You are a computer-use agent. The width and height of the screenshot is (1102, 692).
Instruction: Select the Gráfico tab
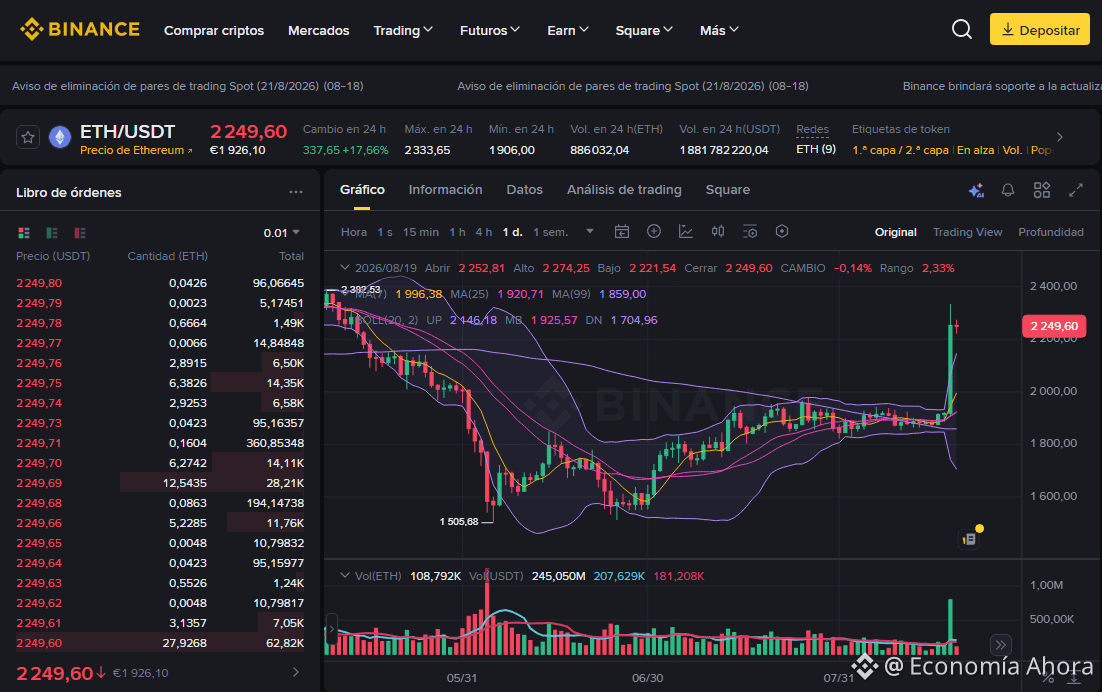tap(362, 190)
